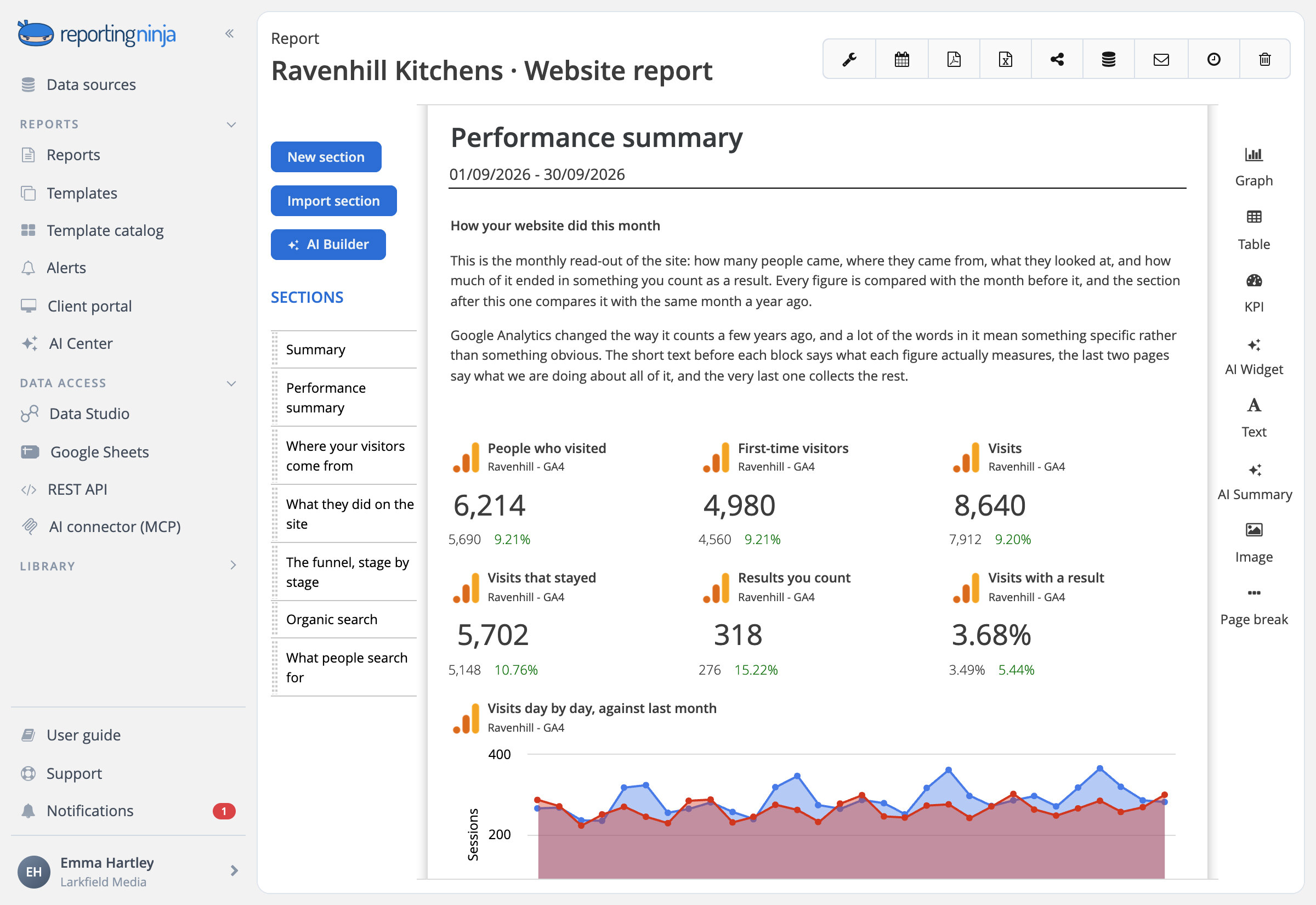1316x905 pixels.
Task: Add an AI Summary widget
Action: click(1255, 482)
